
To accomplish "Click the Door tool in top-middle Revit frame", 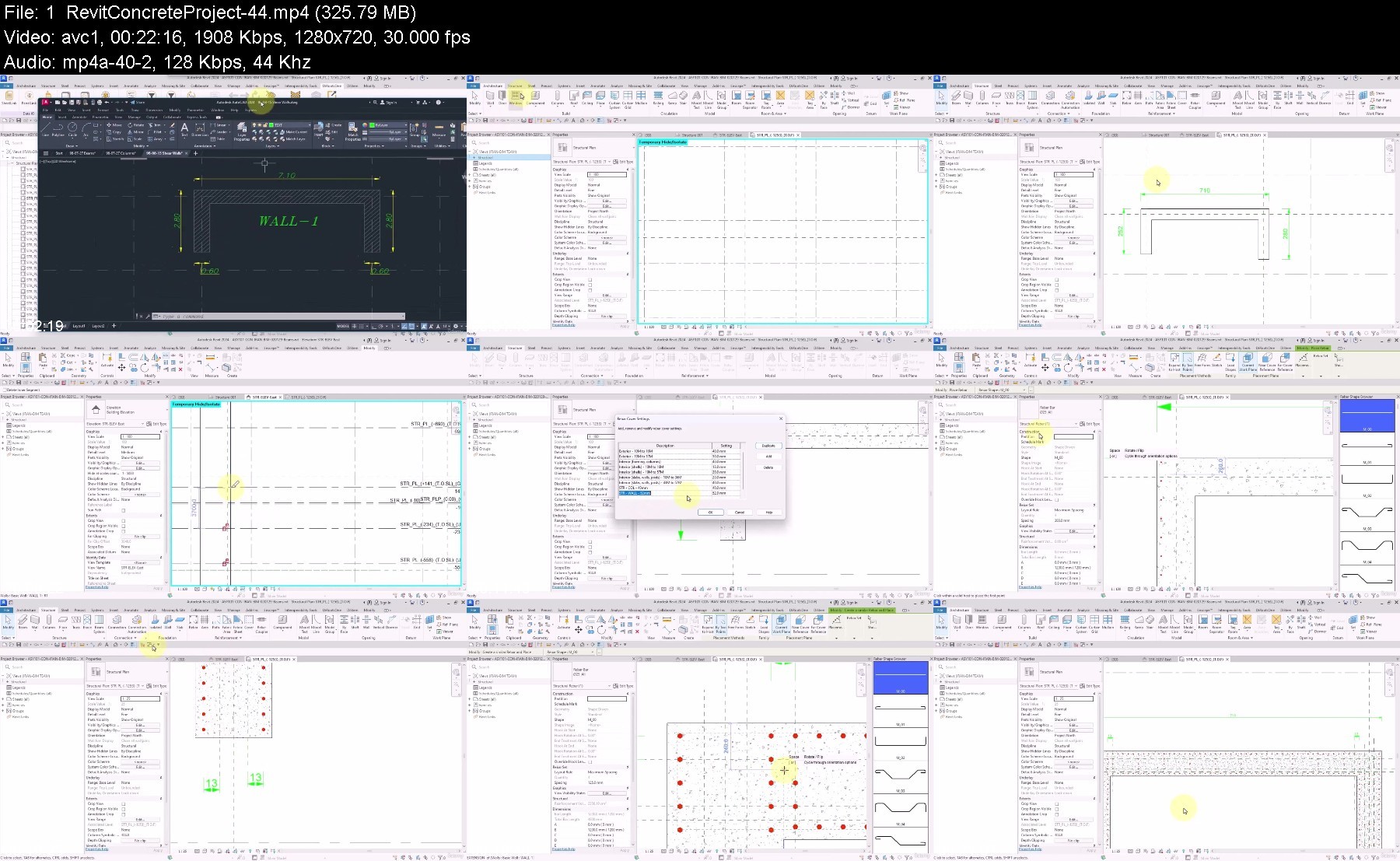I will click(x=502, y=96).
